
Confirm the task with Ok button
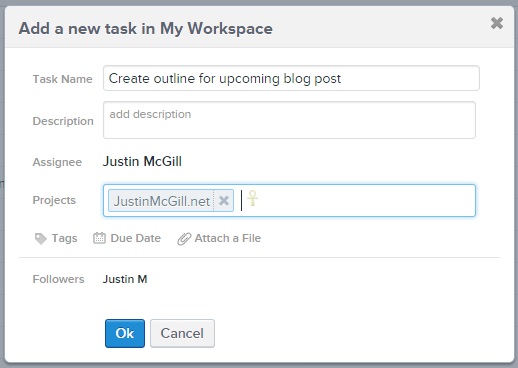coord(125,333)
